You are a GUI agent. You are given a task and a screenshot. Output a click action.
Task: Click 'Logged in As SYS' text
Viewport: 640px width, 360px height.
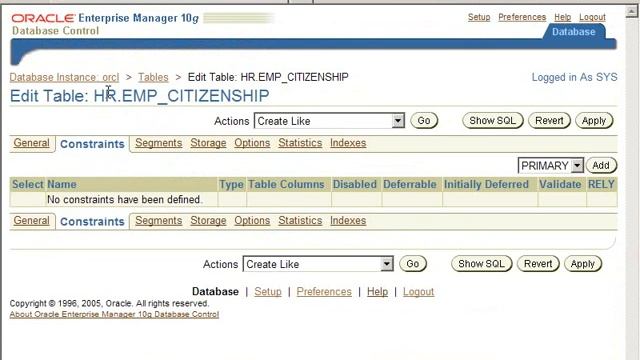pyautogui.click(x=574, y=77)
